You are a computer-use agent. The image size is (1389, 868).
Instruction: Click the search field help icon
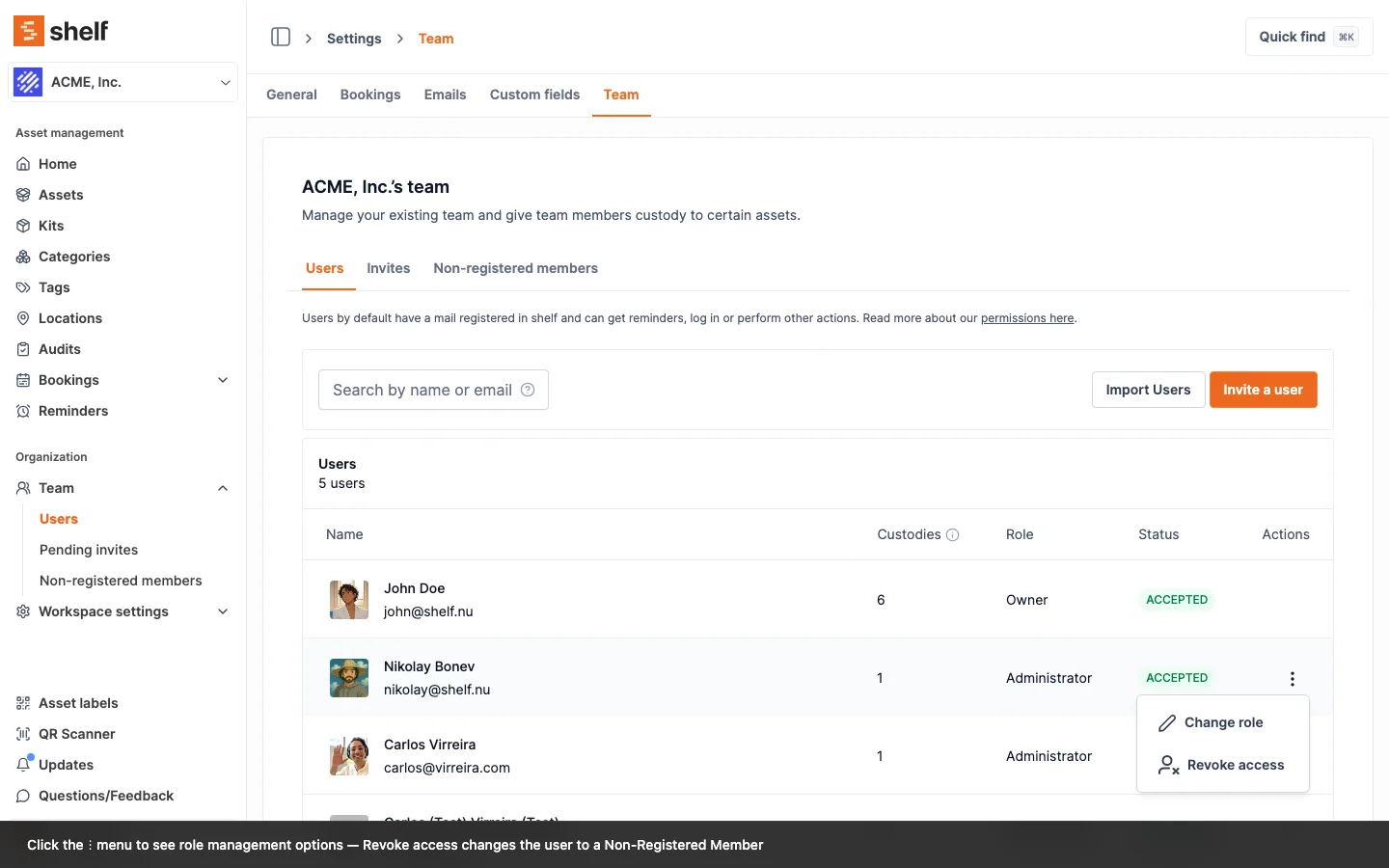[528, 390]
